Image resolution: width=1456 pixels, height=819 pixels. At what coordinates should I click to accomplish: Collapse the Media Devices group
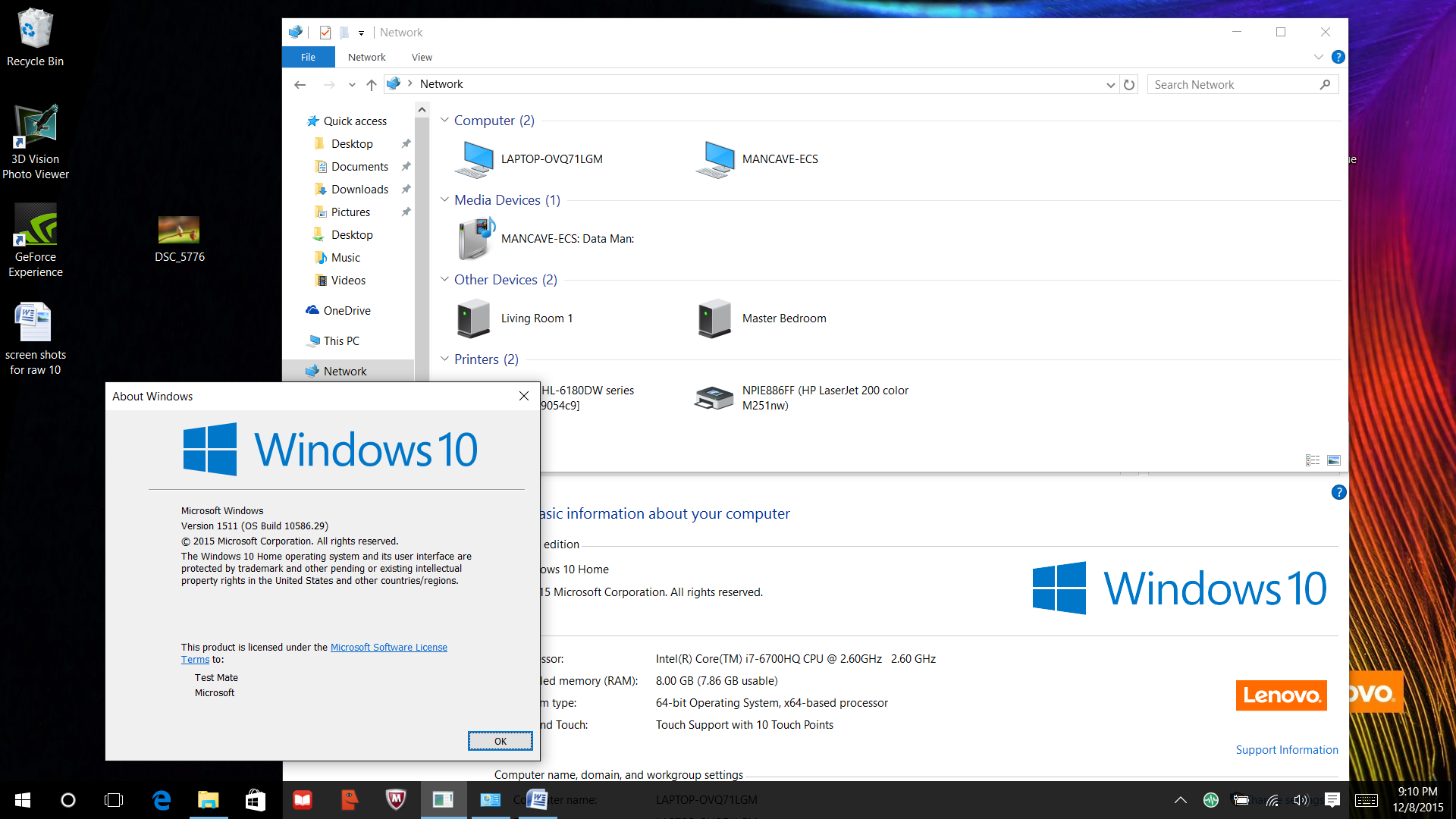coord(445,199)
